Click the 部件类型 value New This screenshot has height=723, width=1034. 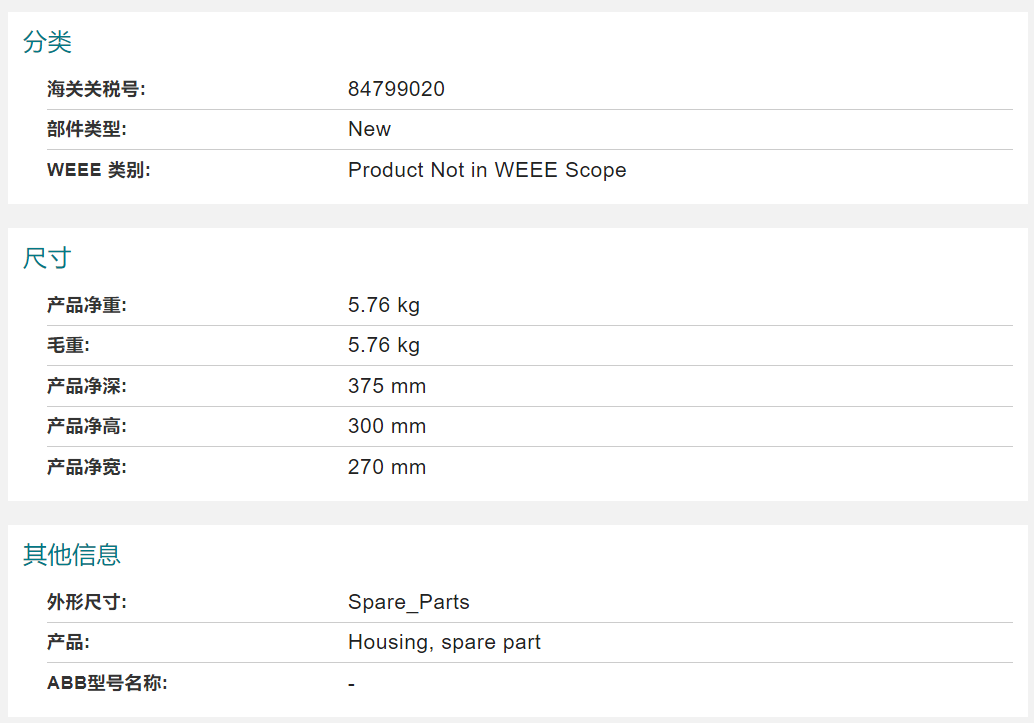coord(369,129)
